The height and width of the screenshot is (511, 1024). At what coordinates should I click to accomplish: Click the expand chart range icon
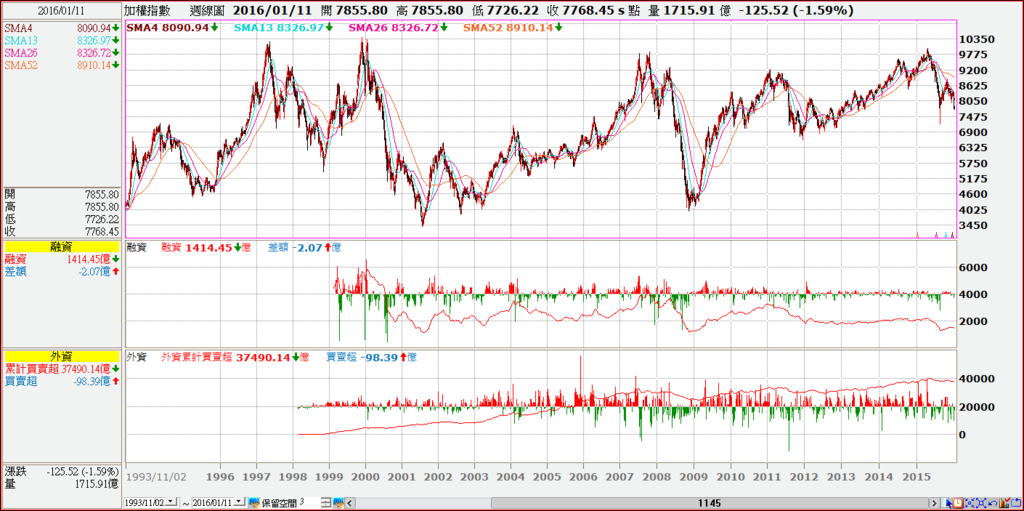pyautogui.click(x=982, y=503)
